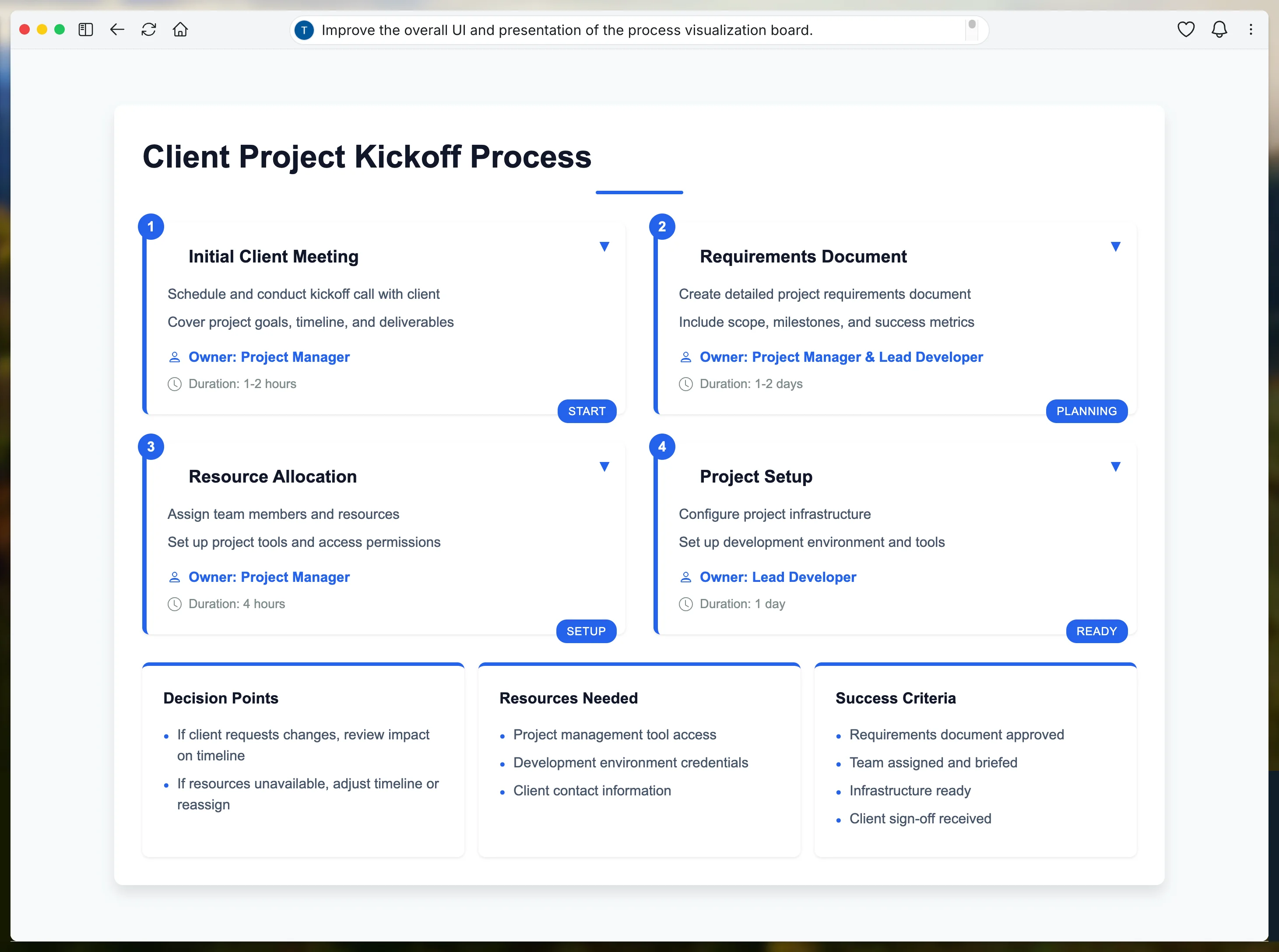Reload the page with refresh icon

149,29
